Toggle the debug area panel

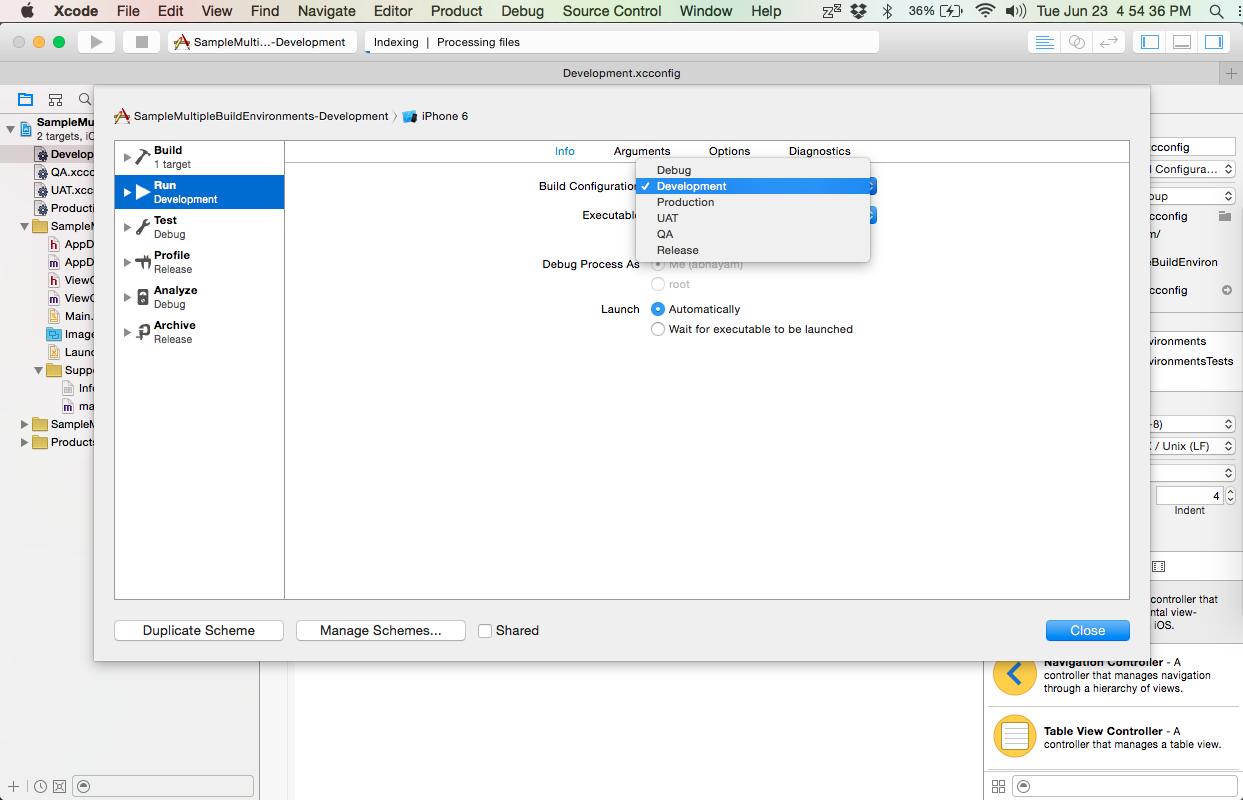point(1182,42)
